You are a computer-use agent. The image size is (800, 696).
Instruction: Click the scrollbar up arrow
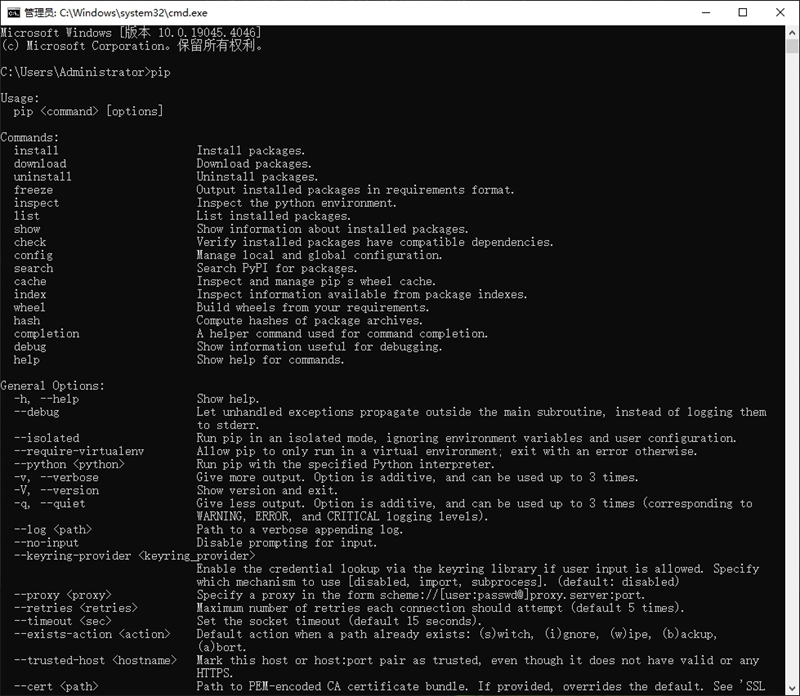792,32
